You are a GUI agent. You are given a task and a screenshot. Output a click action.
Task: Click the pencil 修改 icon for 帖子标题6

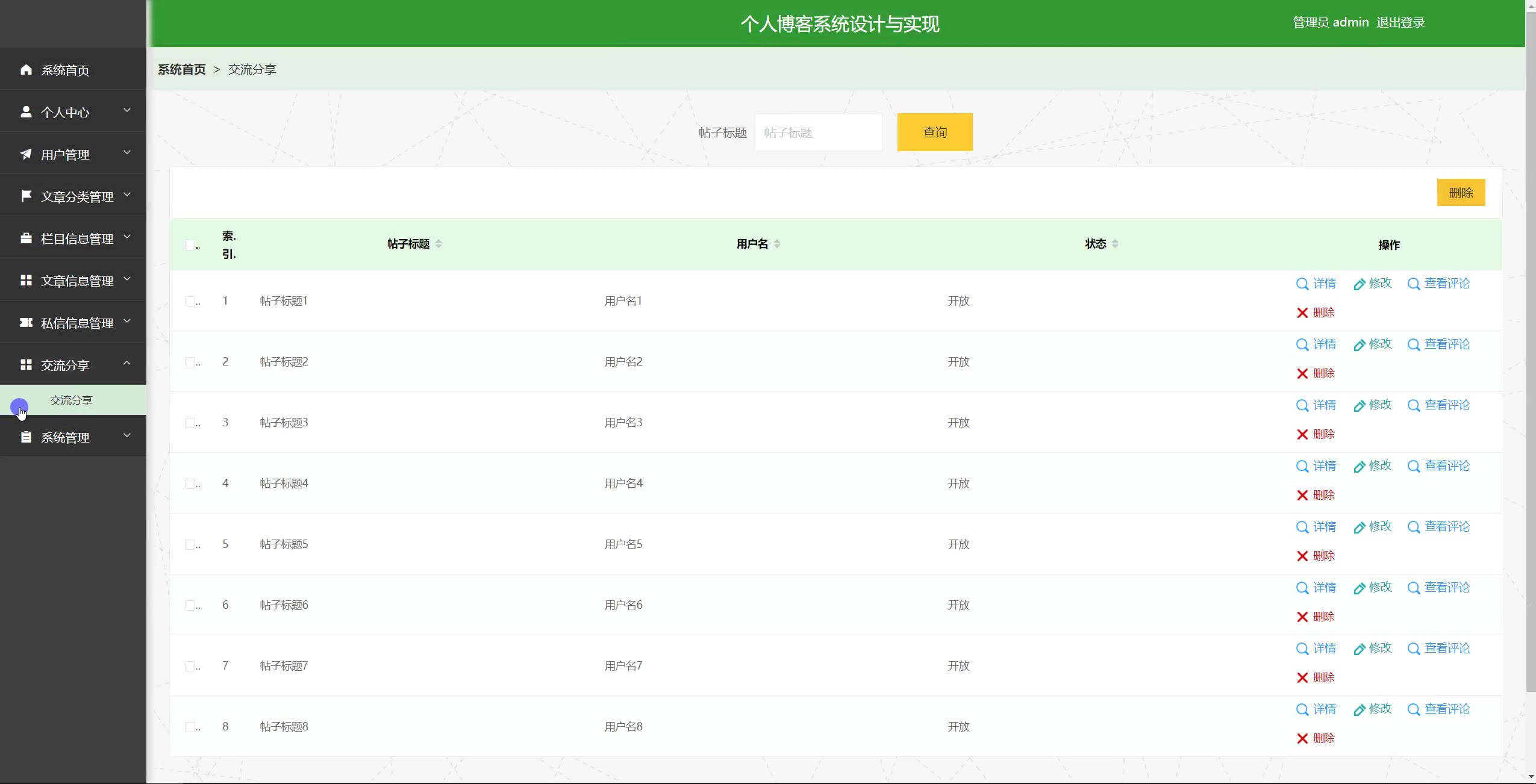tap(1360, 588)
